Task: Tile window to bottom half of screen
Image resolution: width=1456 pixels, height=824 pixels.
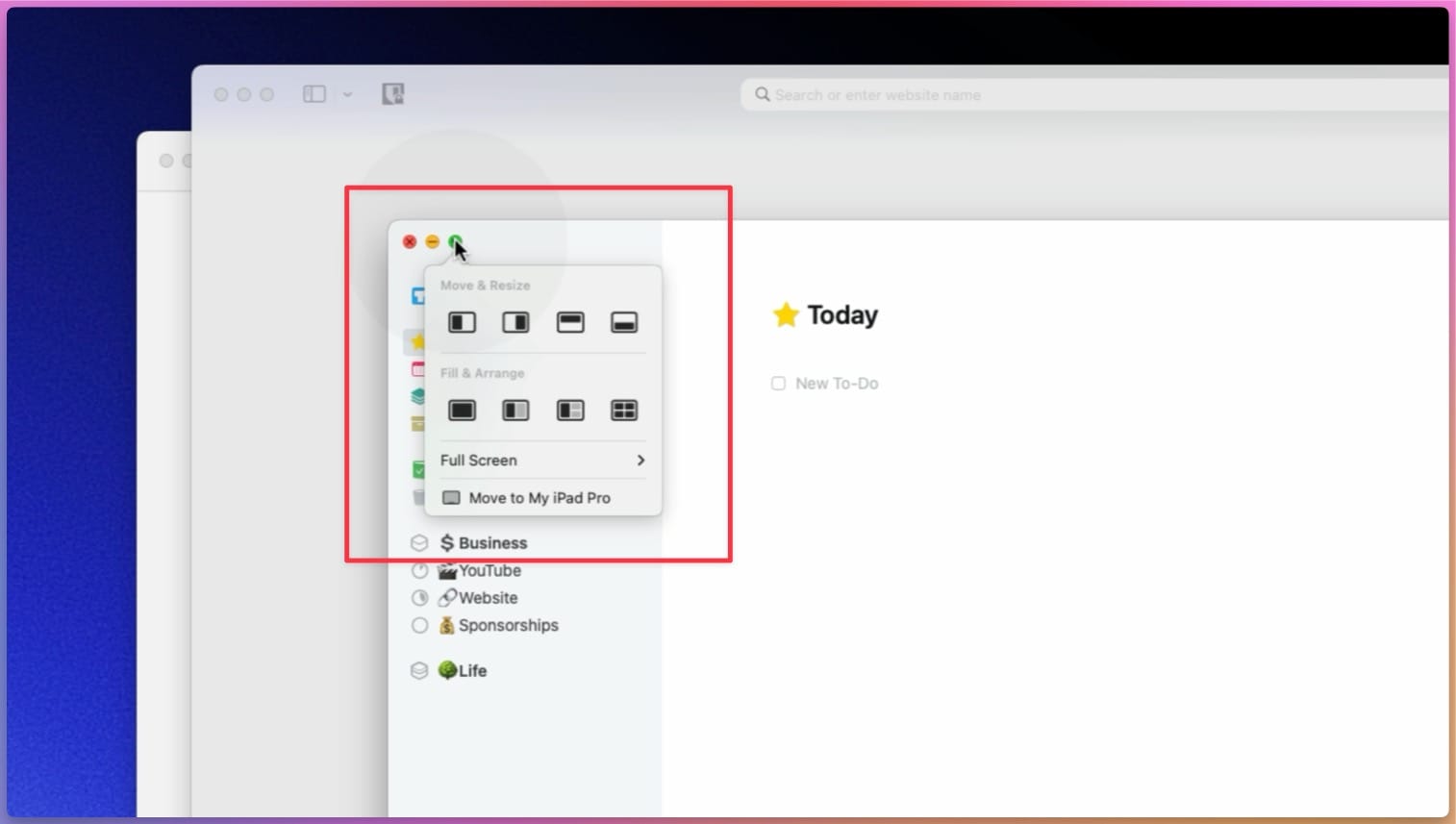Action: coord(623,322)
